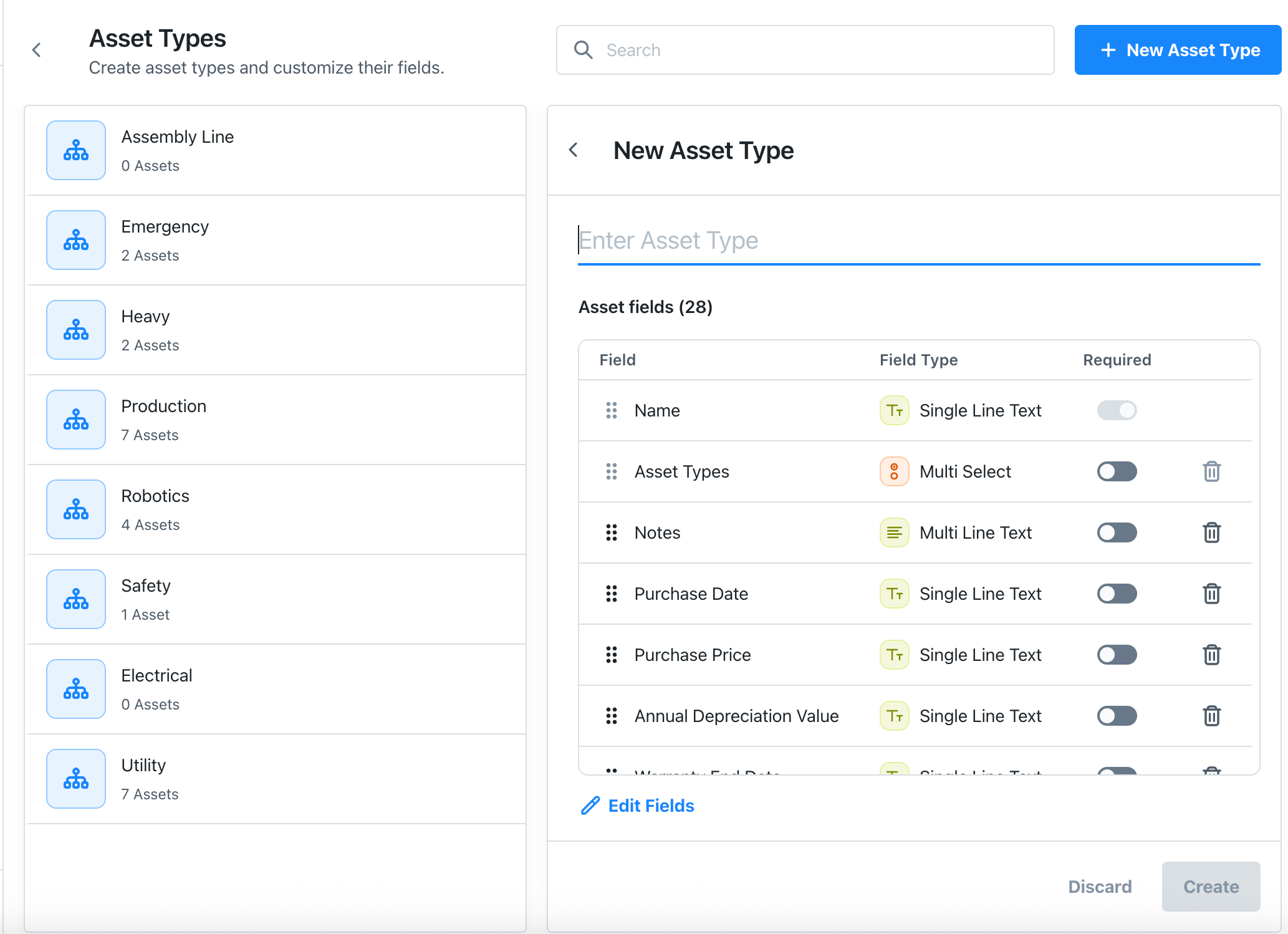Click the Field column header
The height and width of the screenshot is (934, 1288).
pos(617,360)
